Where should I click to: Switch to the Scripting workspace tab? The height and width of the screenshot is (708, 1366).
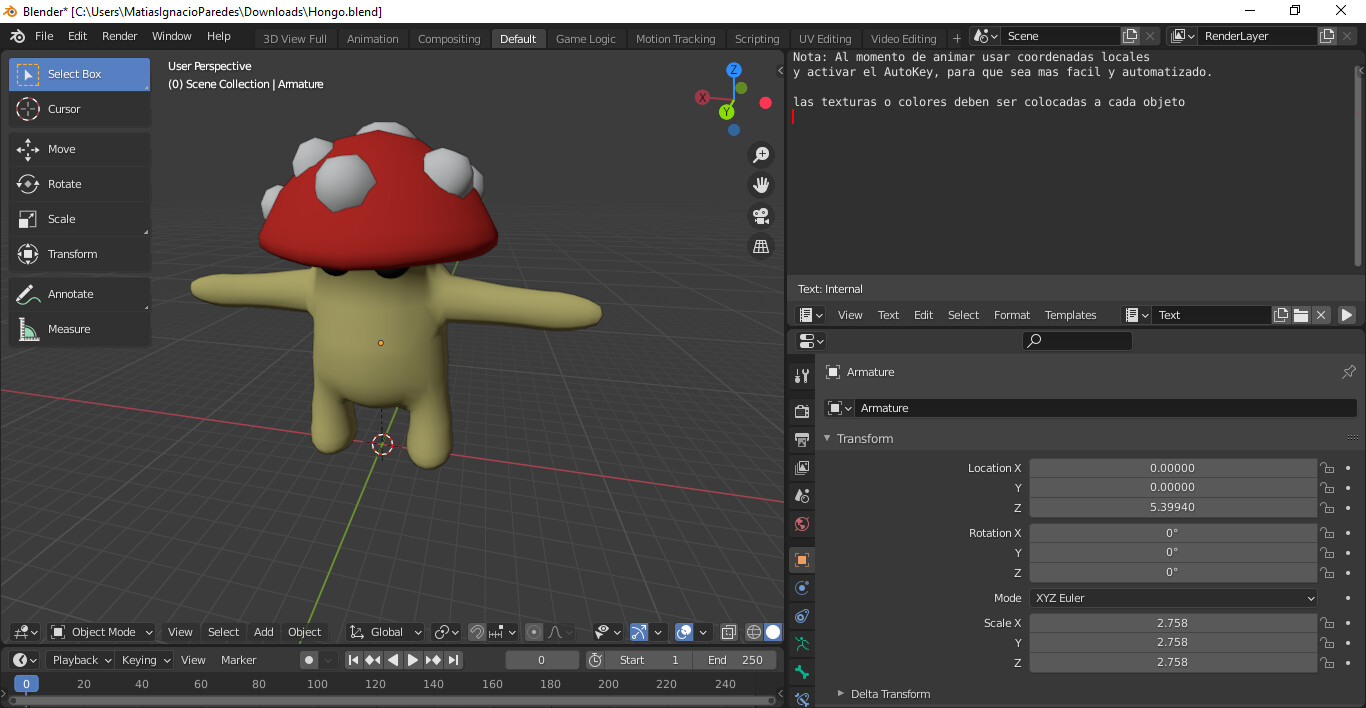756,38
